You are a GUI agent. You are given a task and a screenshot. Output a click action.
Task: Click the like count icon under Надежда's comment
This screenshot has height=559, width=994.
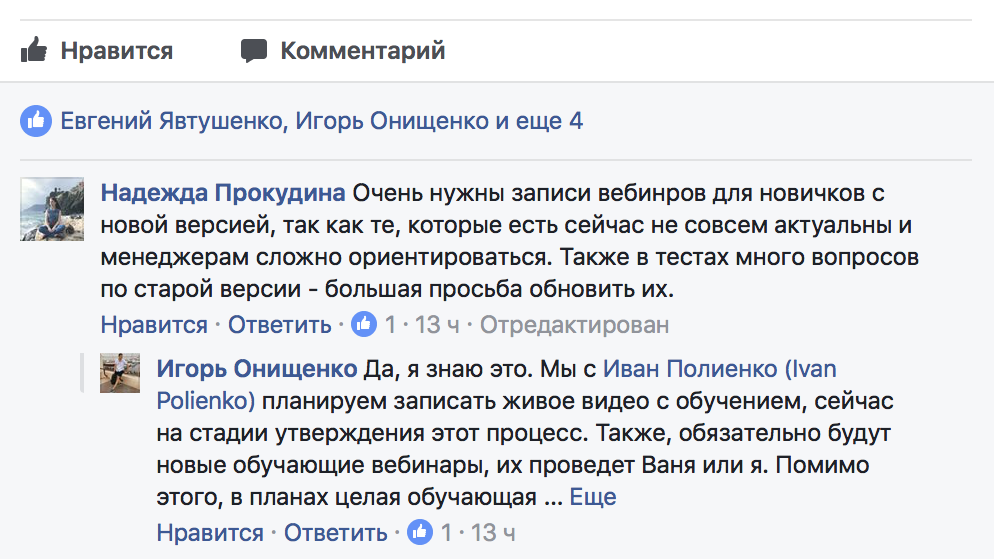pyautogui.click(x=364, y=324)
